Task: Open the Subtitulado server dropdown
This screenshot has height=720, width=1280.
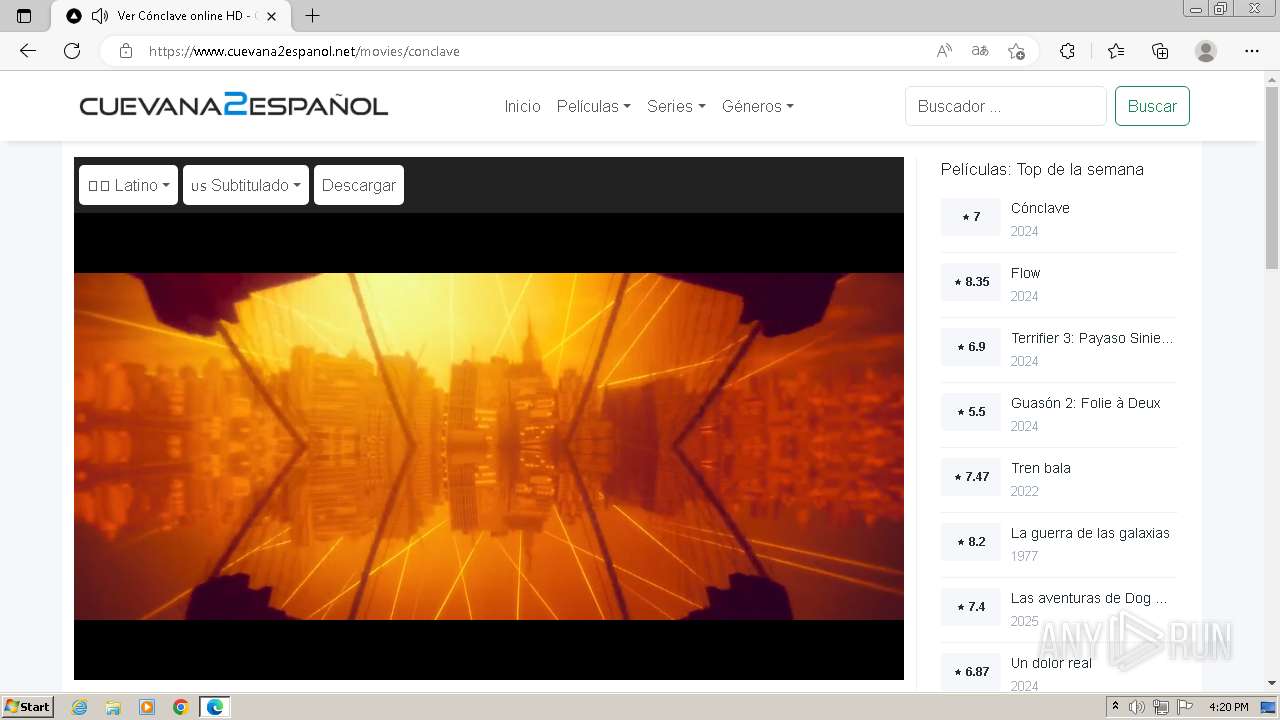Action: coord(246,185)
